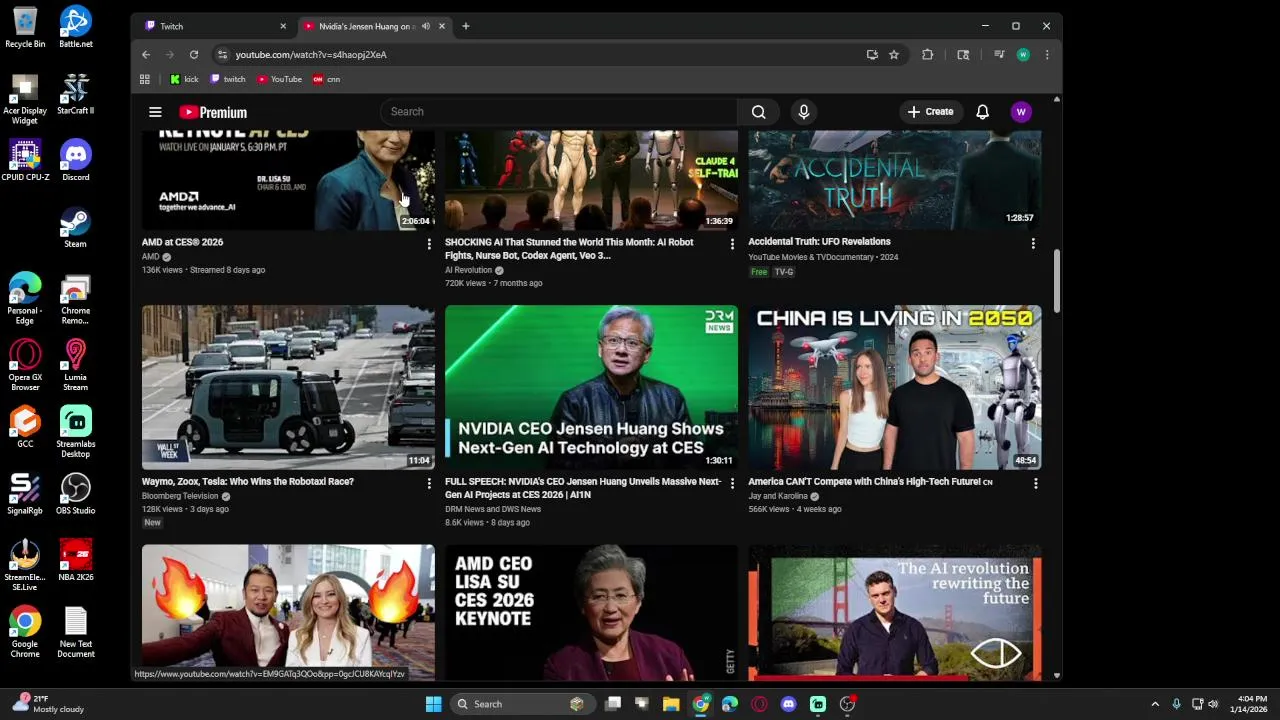
Task: Open the AI Revolution channel link
Action: click(468, 270)
